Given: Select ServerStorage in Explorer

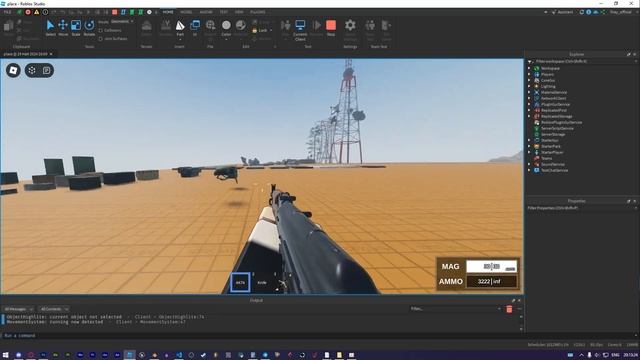Looking at the screenshot, I should 553,134.
